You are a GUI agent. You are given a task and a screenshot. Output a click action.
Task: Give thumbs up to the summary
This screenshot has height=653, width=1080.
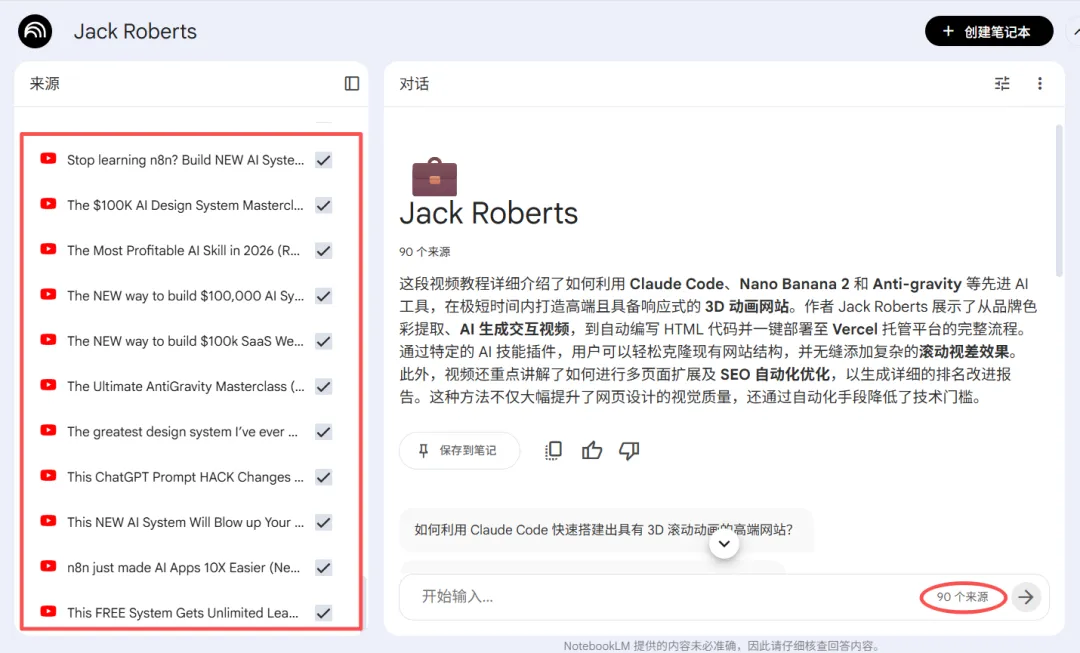click(592, 450)
